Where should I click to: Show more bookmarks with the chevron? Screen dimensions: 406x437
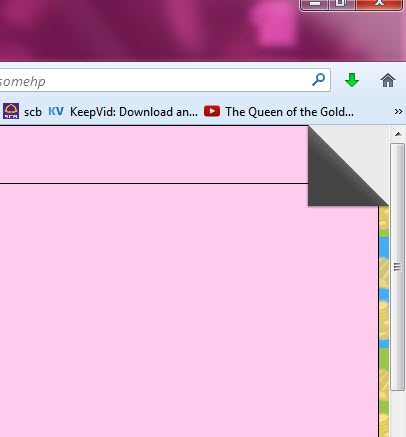click(x=398, y=112)
